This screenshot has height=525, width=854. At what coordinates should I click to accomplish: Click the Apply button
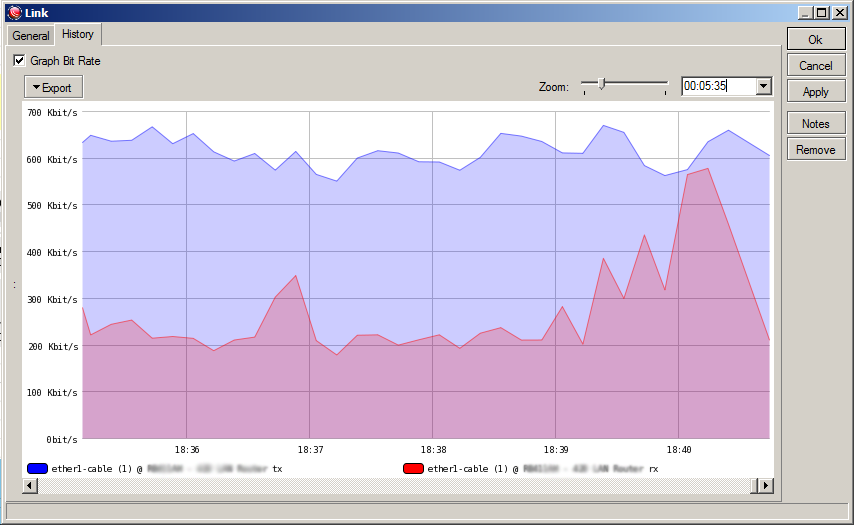(815, 92)
